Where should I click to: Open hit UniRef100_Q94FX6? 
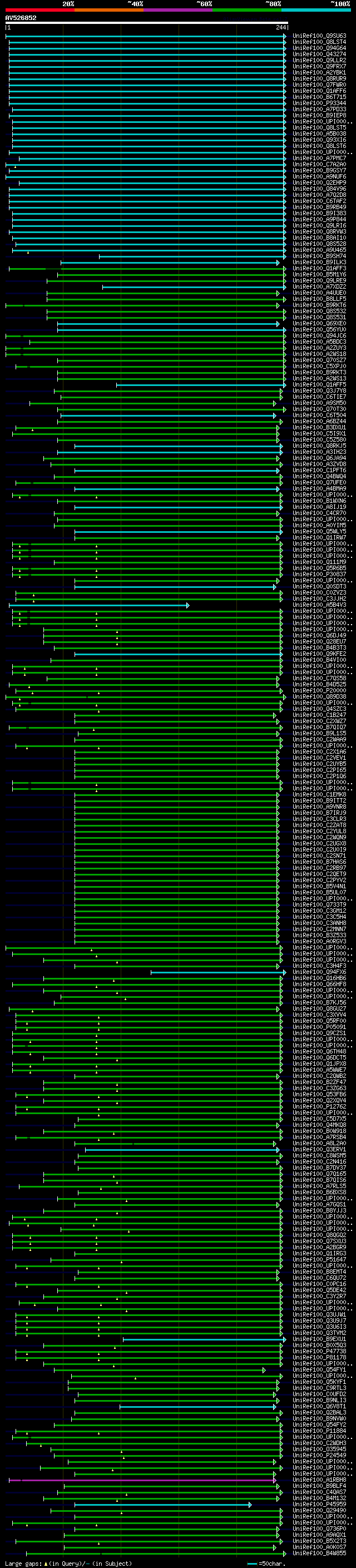[319, 972]
